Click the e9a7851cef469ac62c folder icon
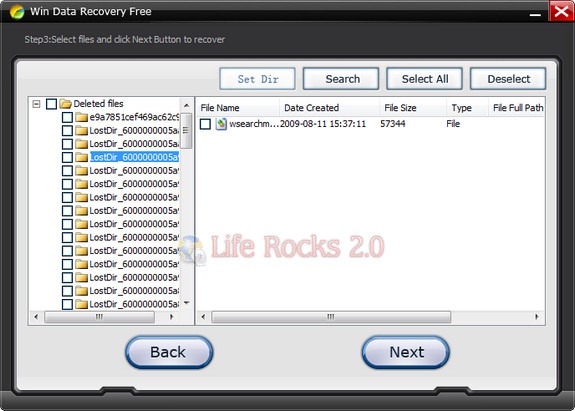The image size is (575, 411). tap(81, 117)
